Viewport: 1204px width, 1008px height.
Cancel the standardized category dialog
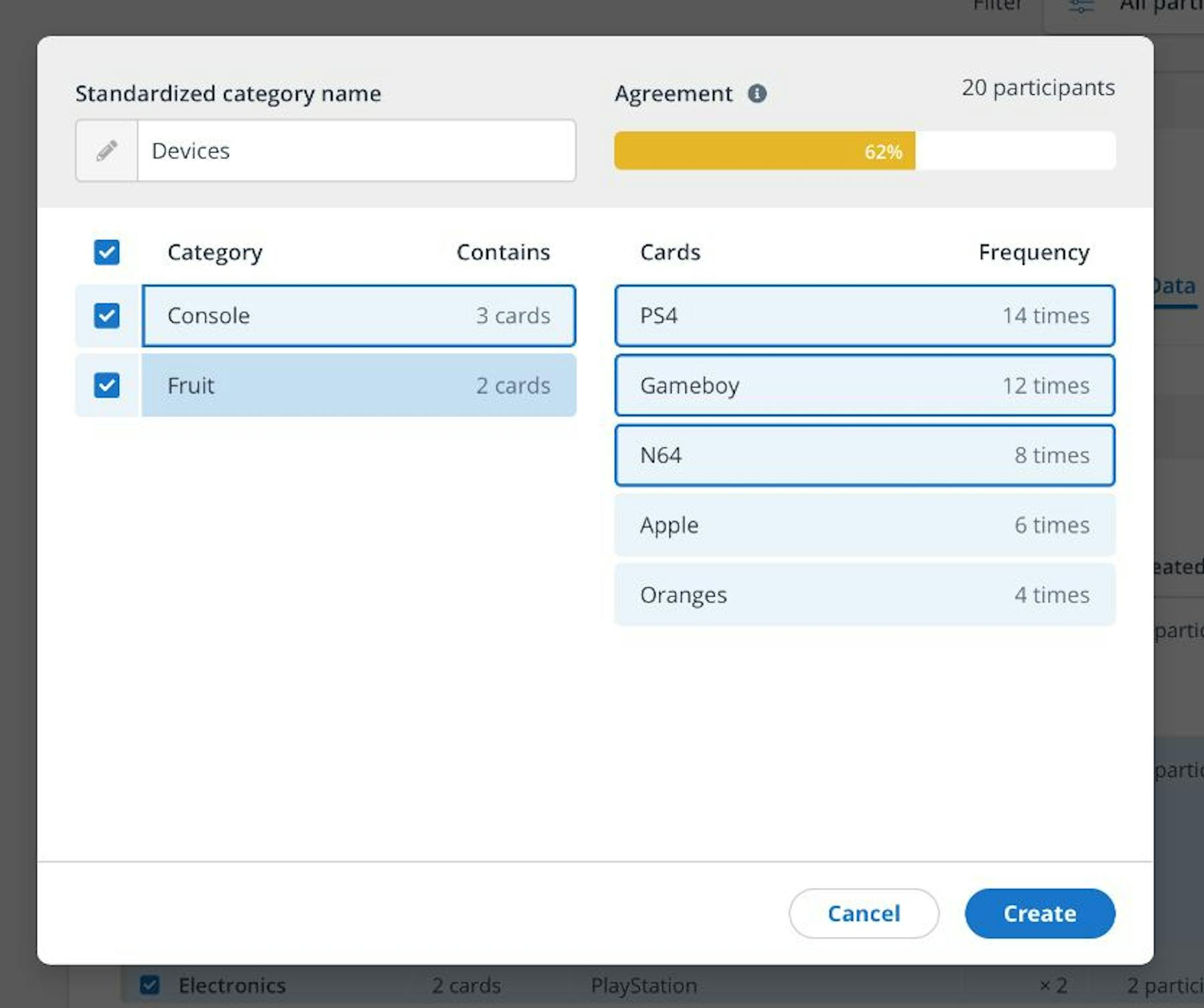(864, 913)
